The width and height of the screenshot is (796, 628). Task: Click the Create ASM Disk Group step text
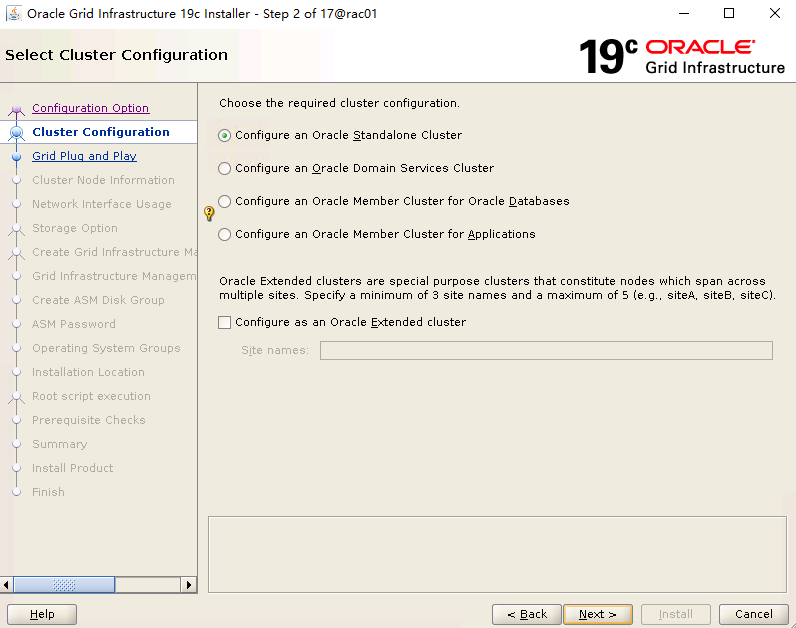coord(98,300)
